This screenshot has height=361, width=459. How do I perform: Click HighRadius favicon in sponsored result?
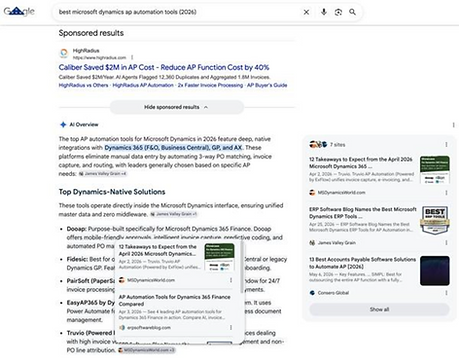[64, 53]
